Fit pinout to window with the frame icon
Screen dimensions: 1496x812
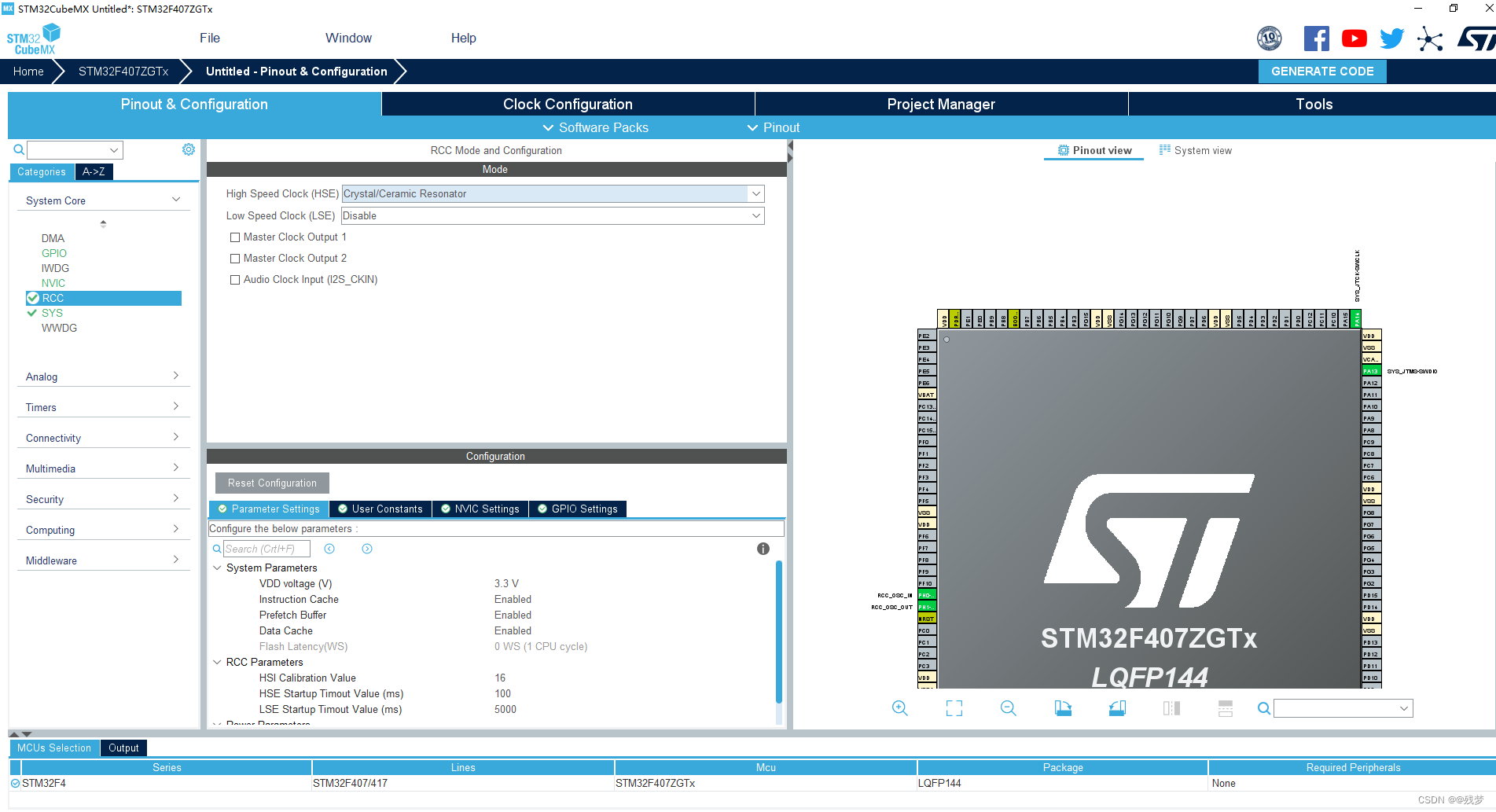click(954, 708)
